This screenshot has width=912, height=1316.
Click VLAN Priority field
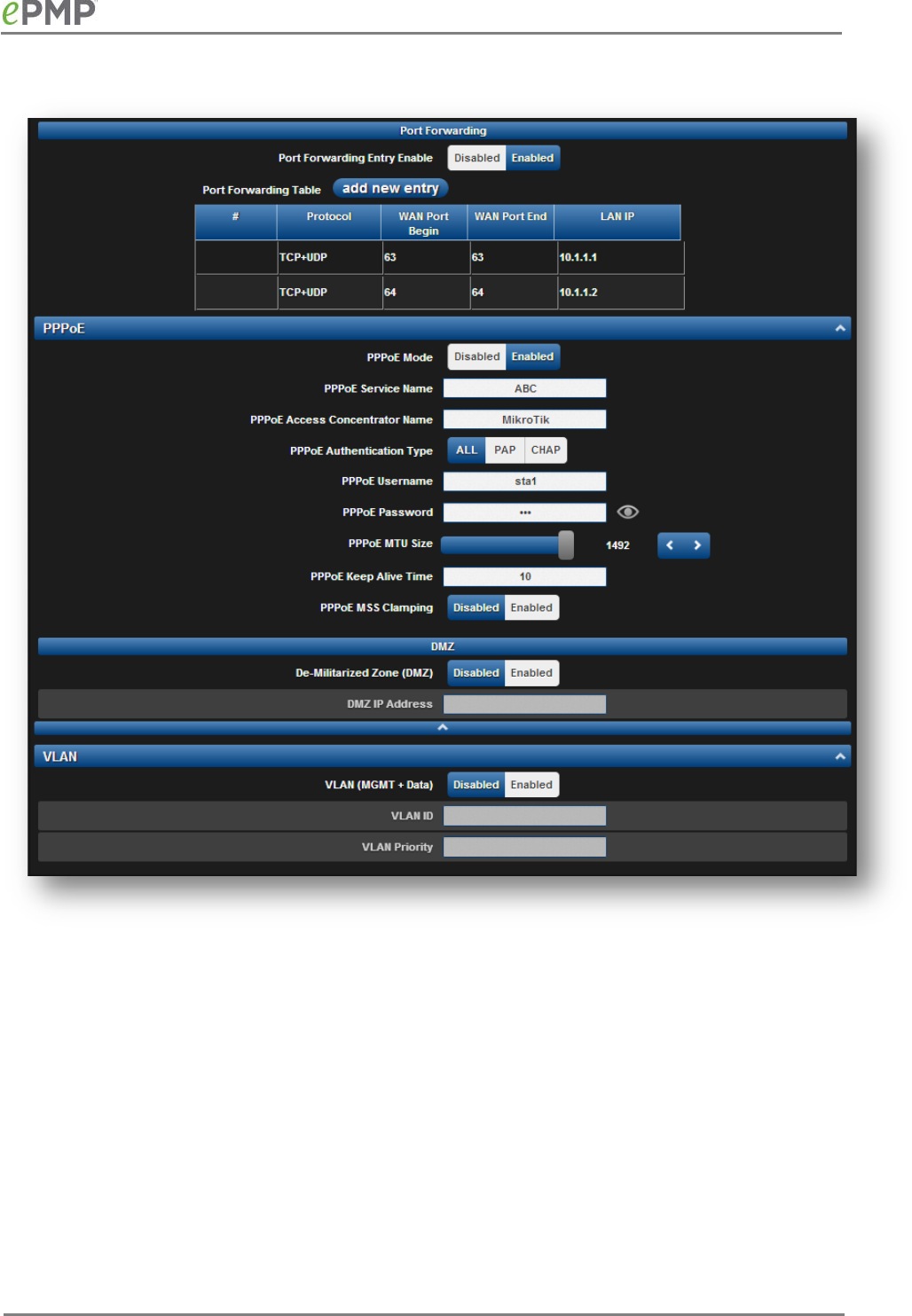coord(524,847)
